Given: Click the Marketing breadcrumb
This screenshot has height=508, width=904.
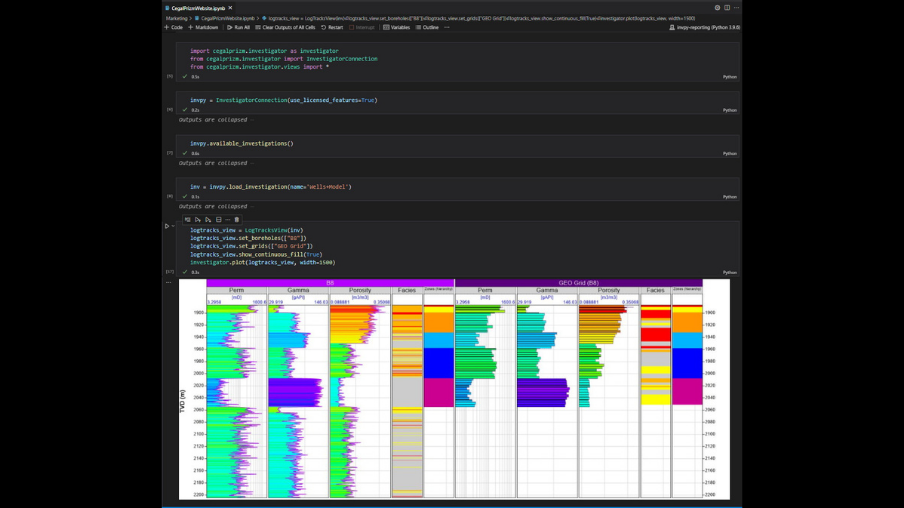Looking at the screenshot, I should tap(176, 18).
